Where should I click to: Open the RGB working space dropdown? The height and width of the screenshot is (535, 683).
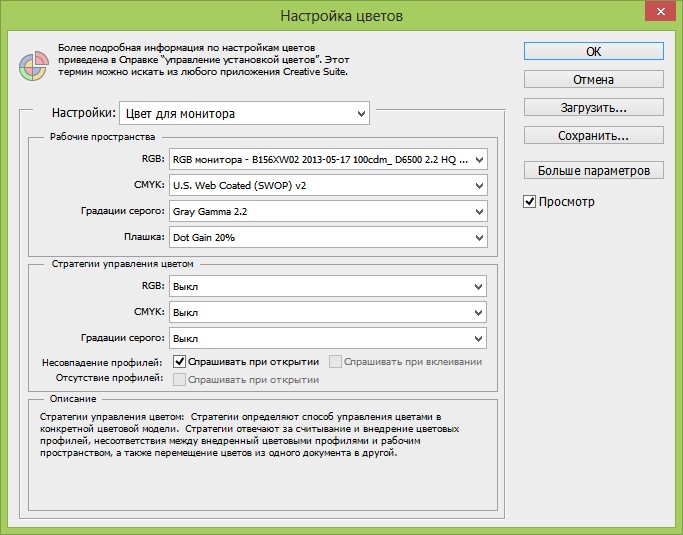click(328, 159)
